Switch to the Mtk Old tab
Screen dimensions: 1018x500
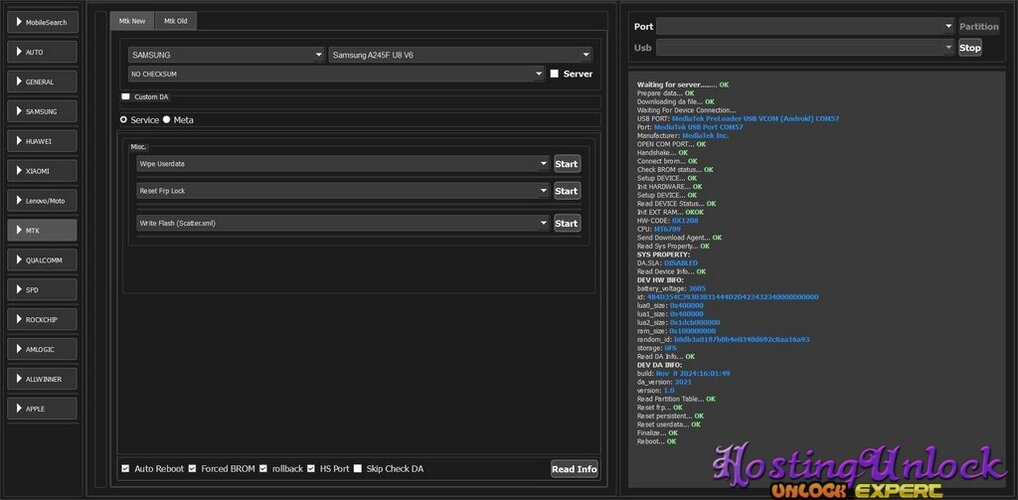(x=175, y=21)
